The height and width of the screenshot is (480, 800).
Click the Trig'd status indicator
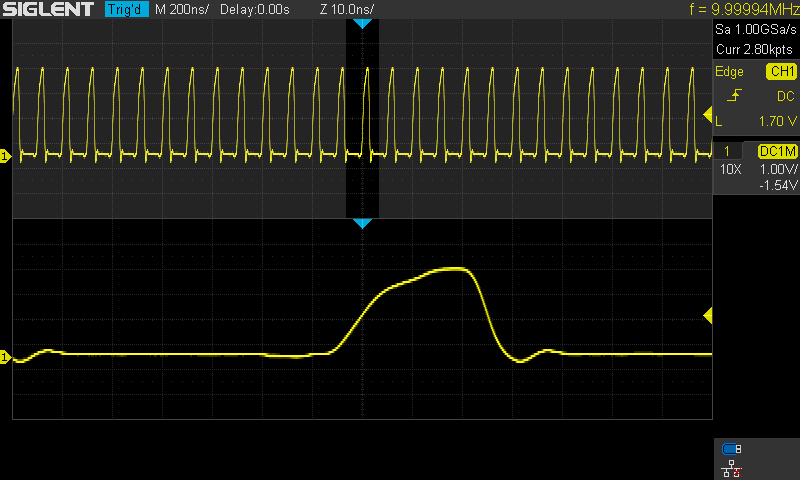coord(127,9)
